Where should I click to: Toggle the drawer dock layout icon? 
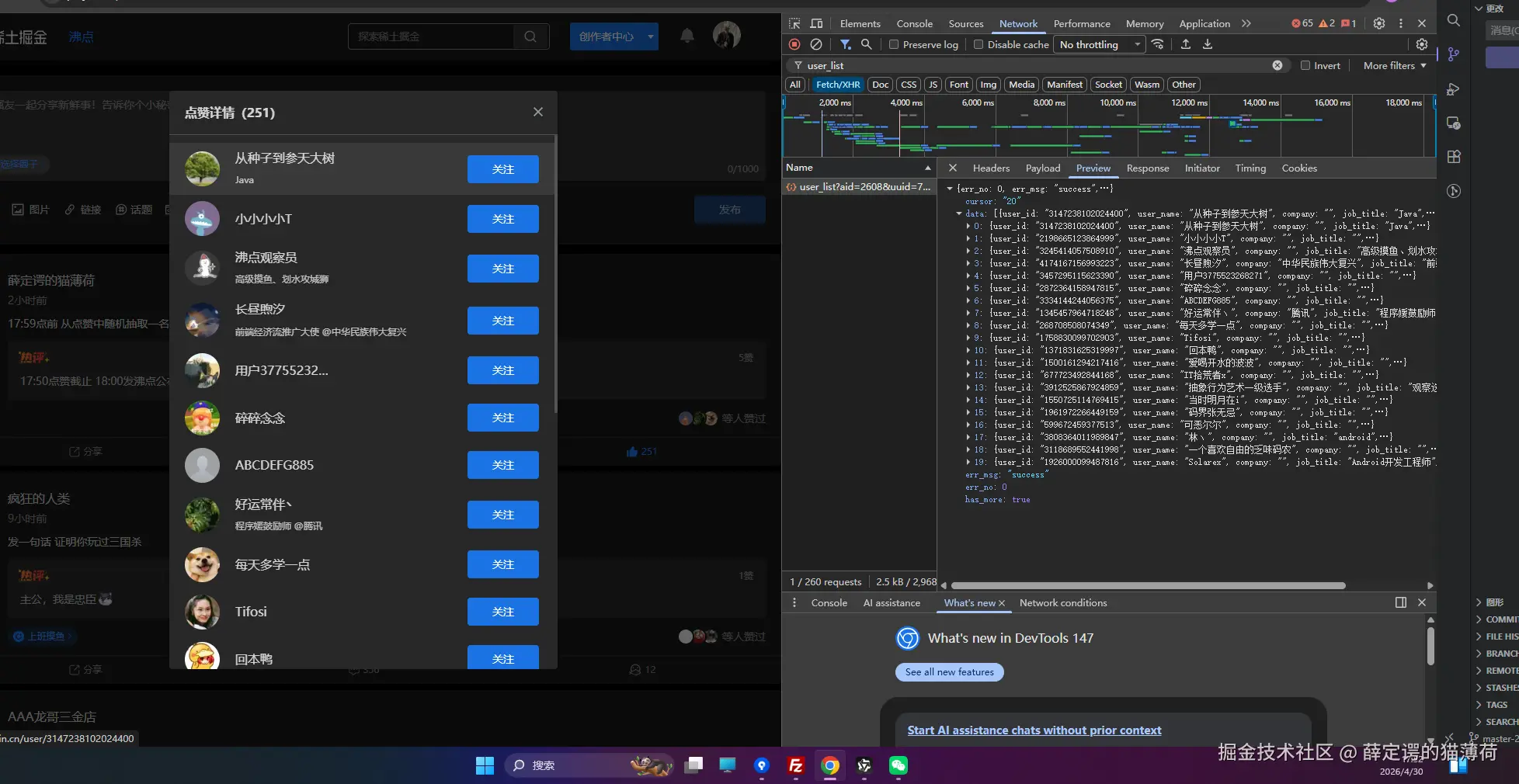pyautogui.click(x=1401, y=602)
